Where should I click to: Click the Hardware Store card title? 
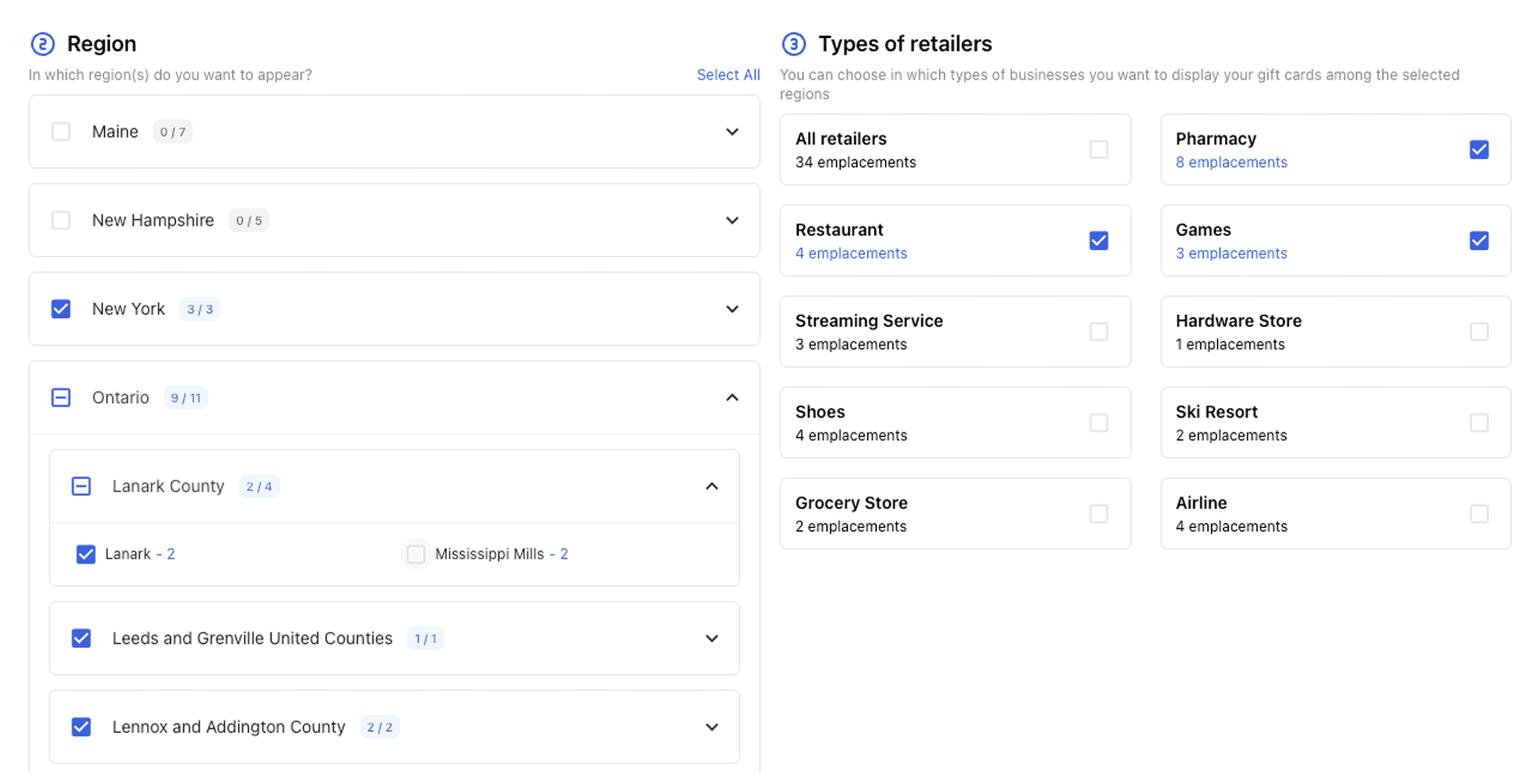1238,320
